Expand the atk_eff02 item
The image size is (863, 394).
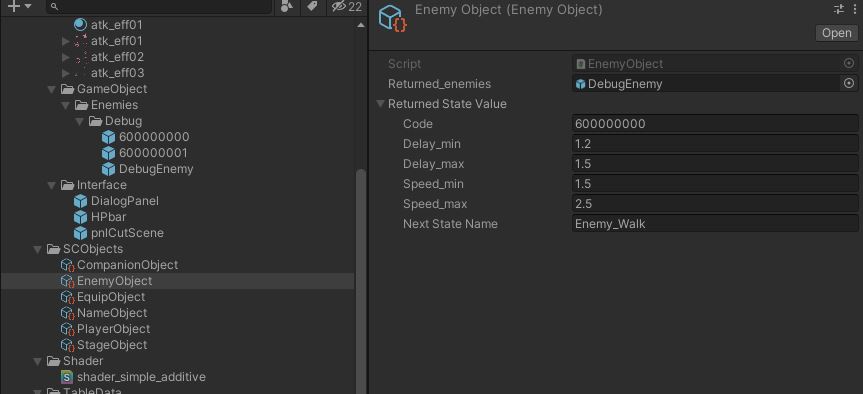pos(66,57)
